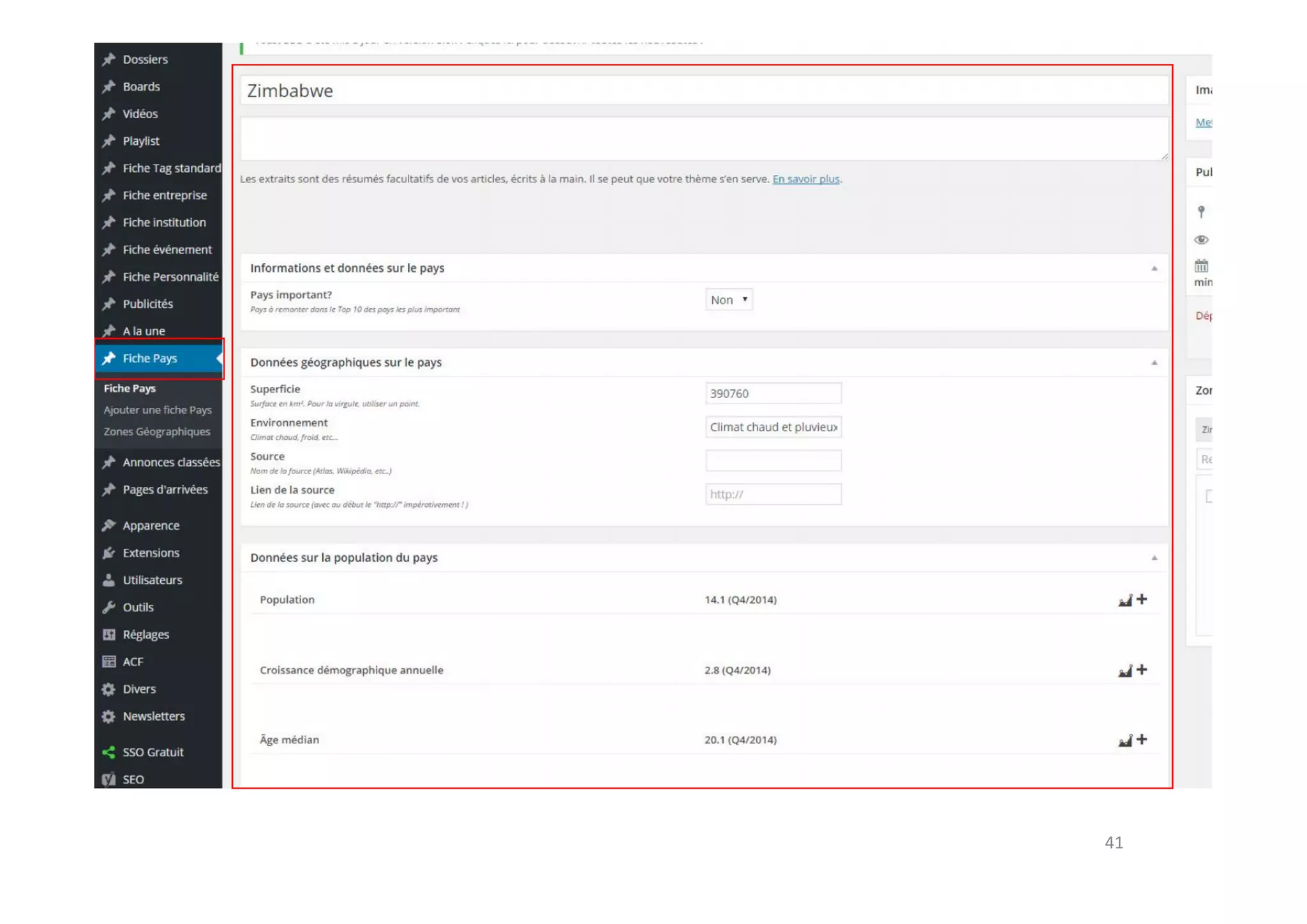Viewport: 1307px width, 924px height.
Task: Open Zones Géographiques submenu item
Action: [x=157, y=432]
